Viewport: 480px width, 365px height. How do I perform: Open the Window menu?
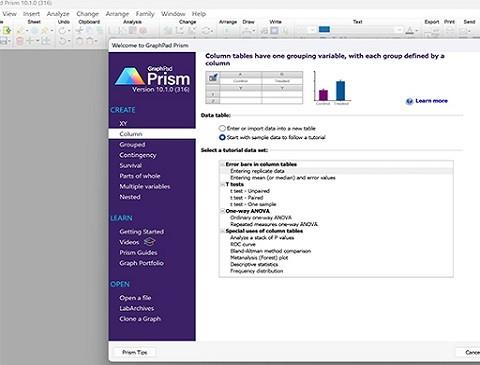coord(173,14)
